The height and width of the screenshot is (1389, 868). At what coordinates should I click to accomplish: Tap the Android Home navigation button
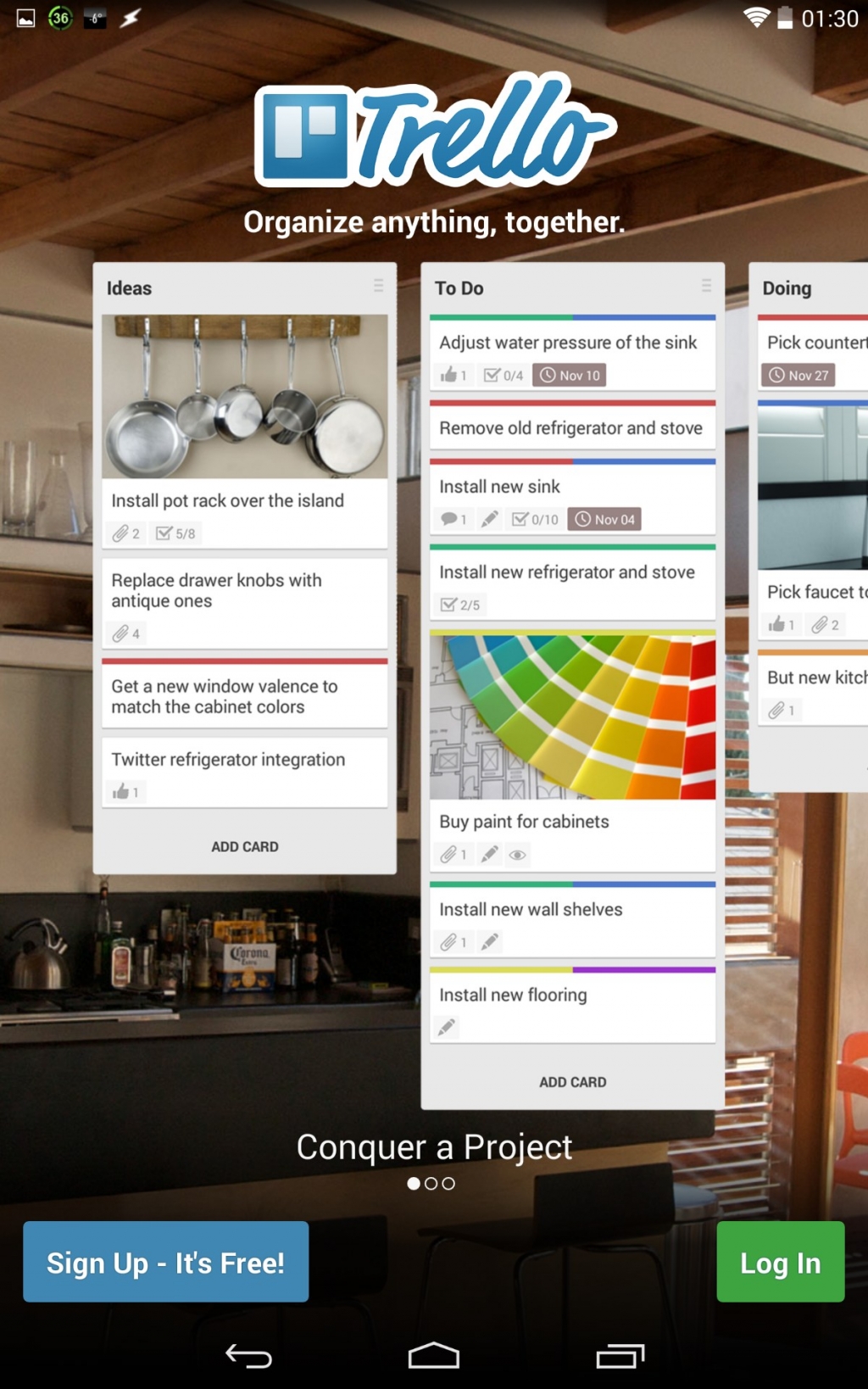pos(433,1356)
